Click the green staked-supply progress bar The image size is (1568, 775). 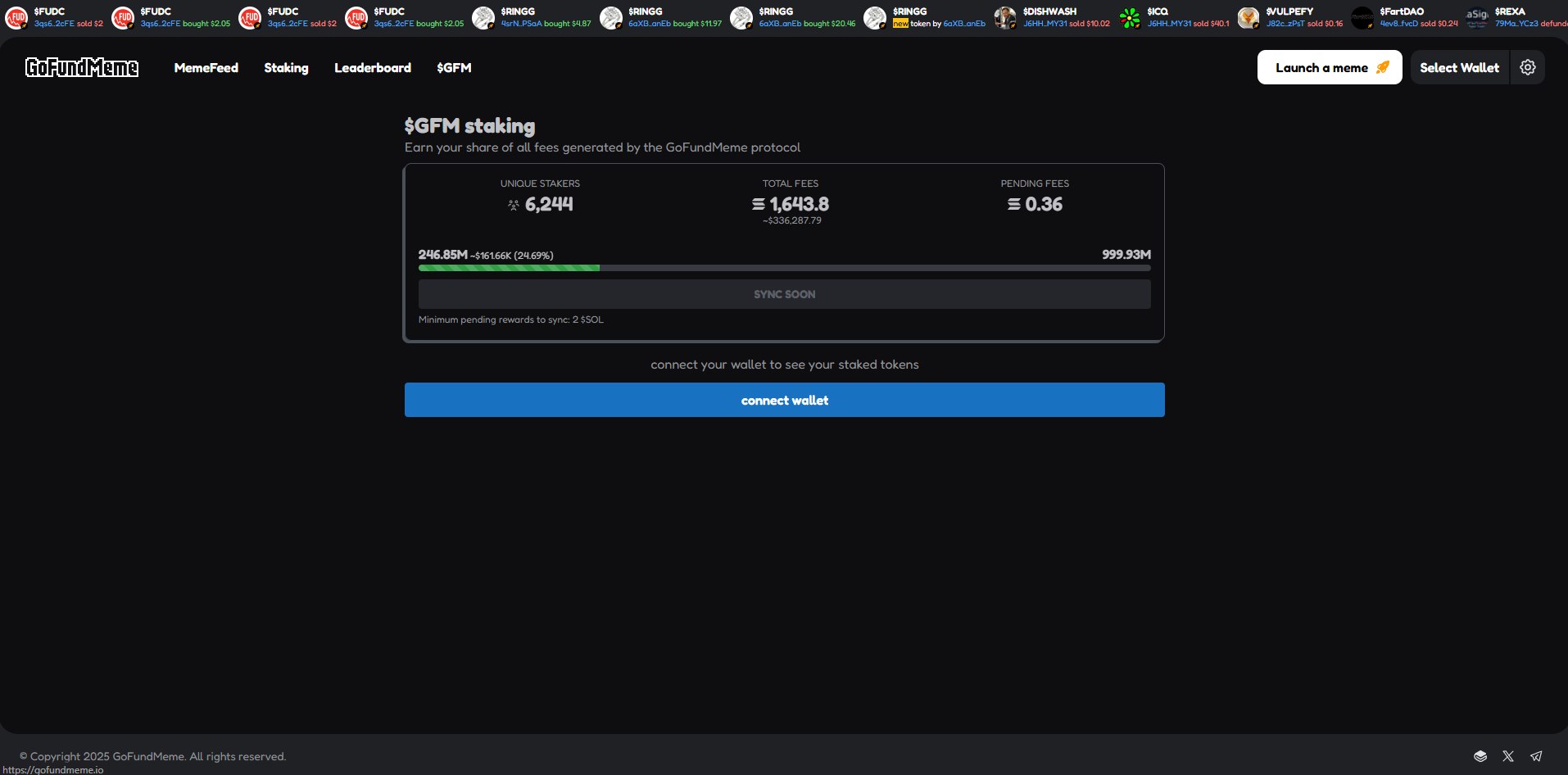509,268
